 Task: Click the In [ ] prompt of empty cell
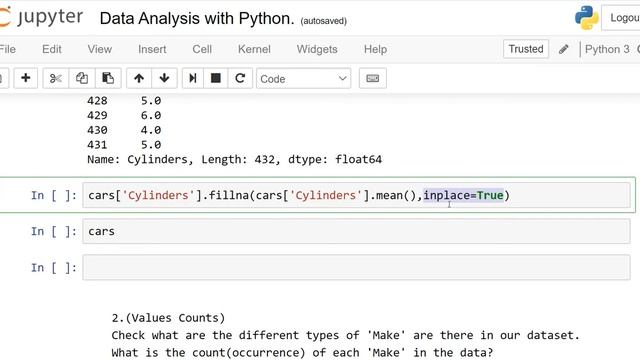(54, 268)
